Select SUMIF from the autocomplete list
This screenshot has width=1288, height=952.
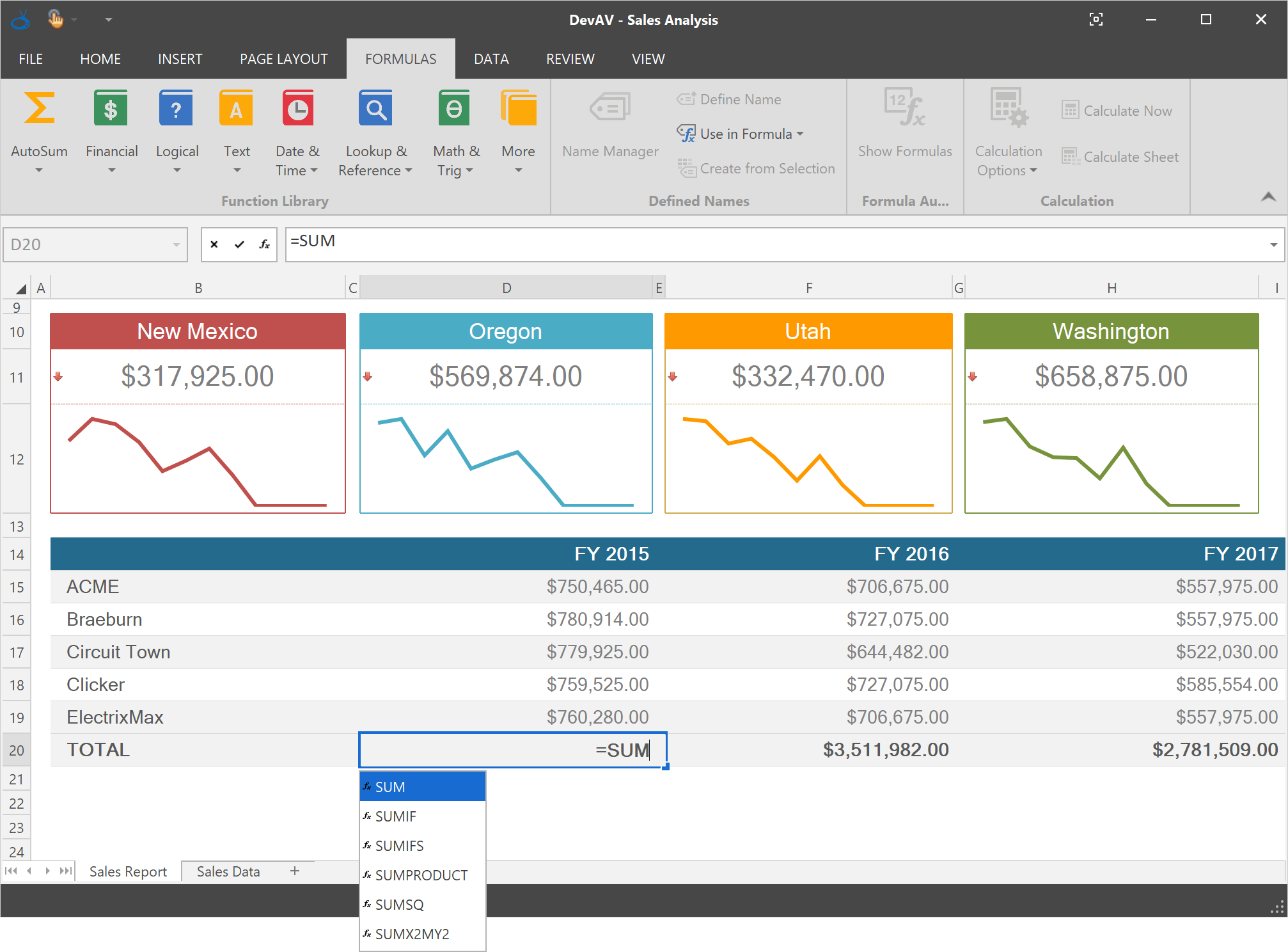tap(396, 816)
